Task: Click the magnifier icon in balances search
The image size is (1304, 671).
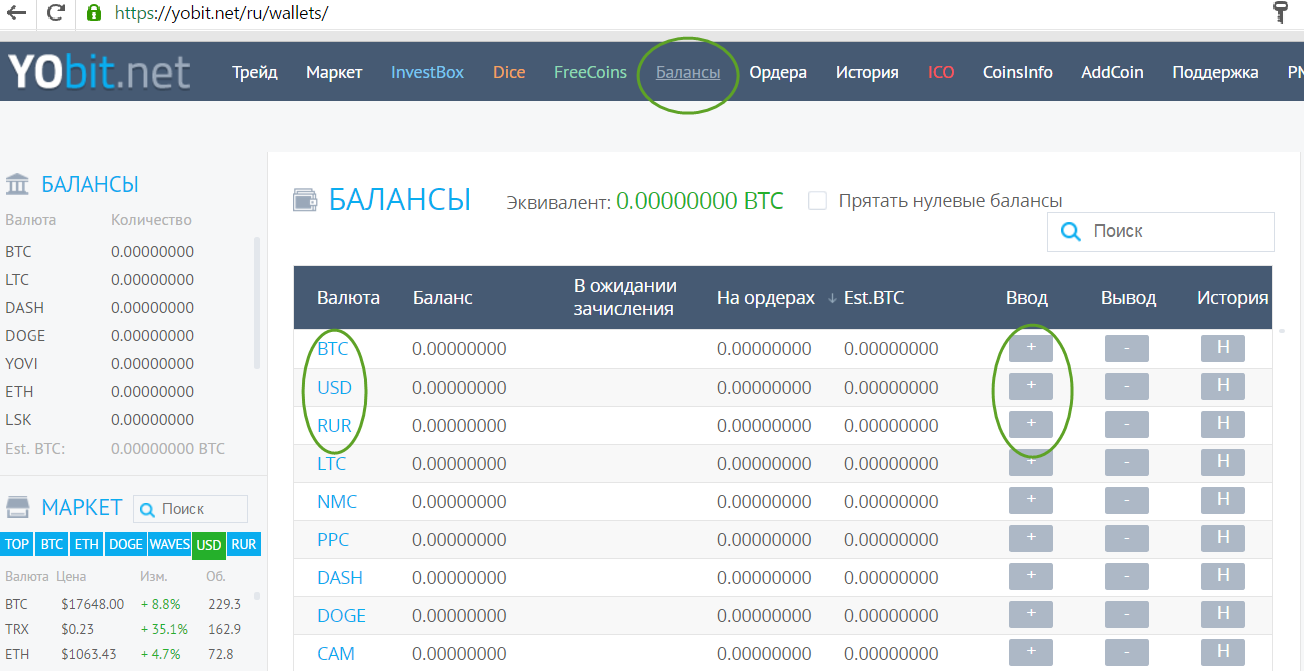Action: (1070, 231)
